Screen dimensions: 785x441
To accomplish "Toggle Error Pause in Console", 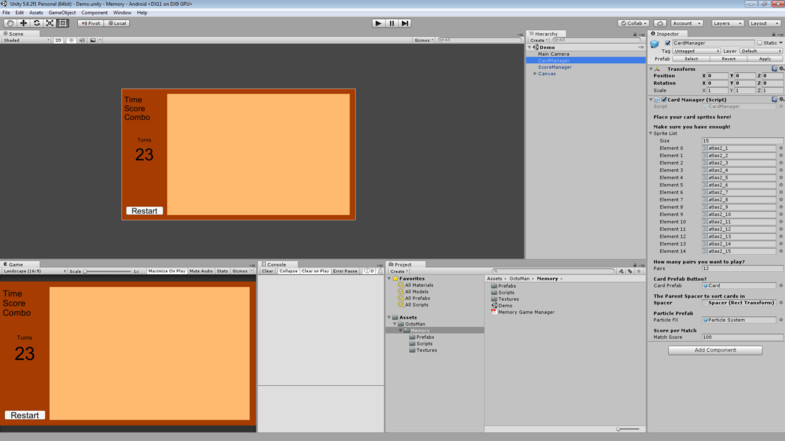I will pos(345,271).
